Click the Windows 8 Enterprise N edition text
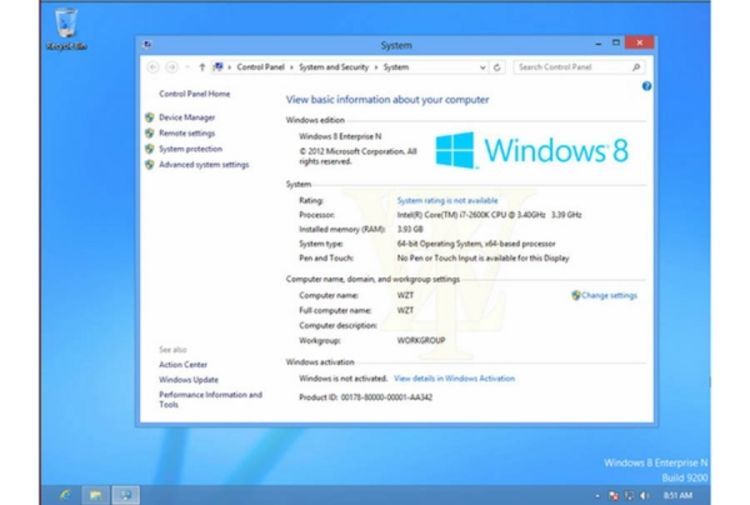This screenshot has width=750, height=505. 341,136
